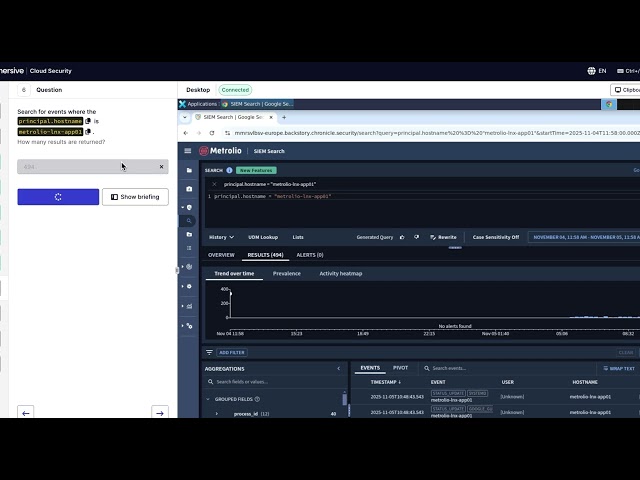Switch to the OVERVIEW tab
This screenshot has width=640, height=480.
(x=221, y=255)
